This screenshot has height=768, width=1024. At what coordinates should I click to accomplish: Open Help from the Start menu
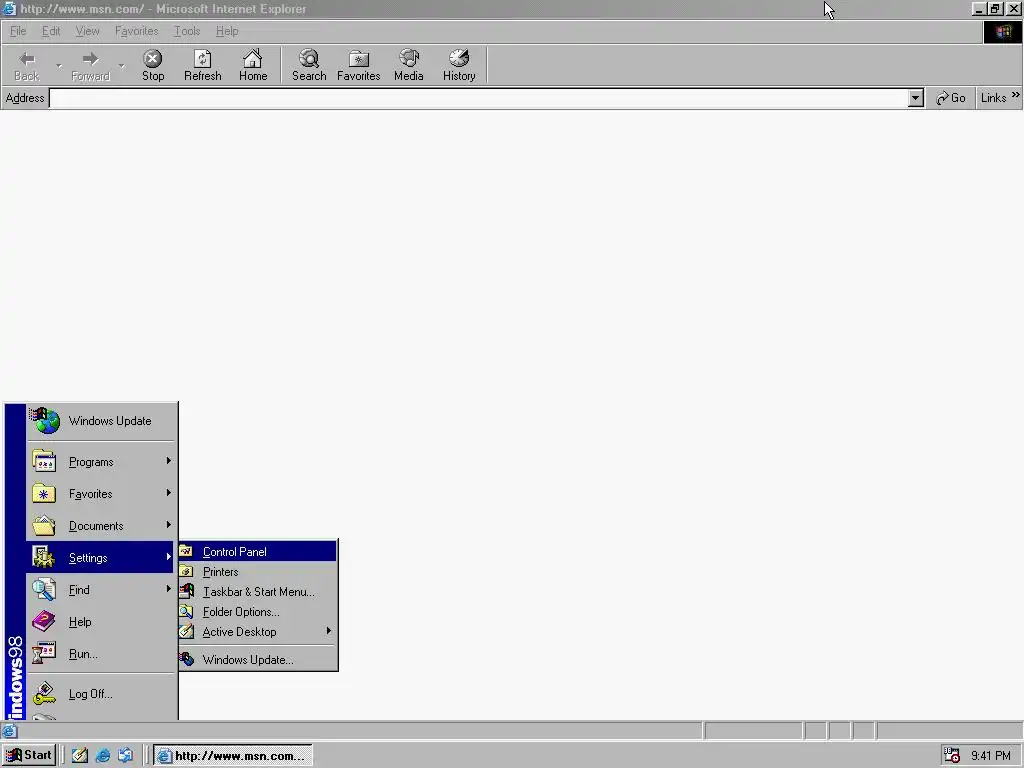point(101,622)
